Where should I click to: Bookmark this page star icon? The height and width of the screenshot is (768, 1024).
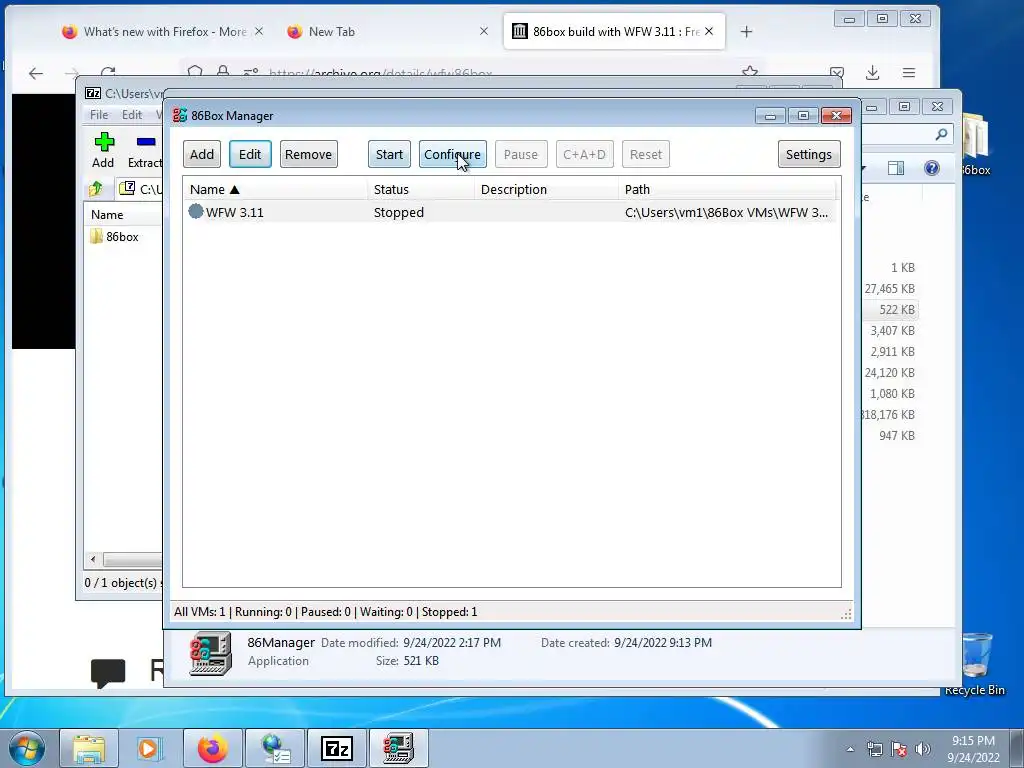(750, 71)
